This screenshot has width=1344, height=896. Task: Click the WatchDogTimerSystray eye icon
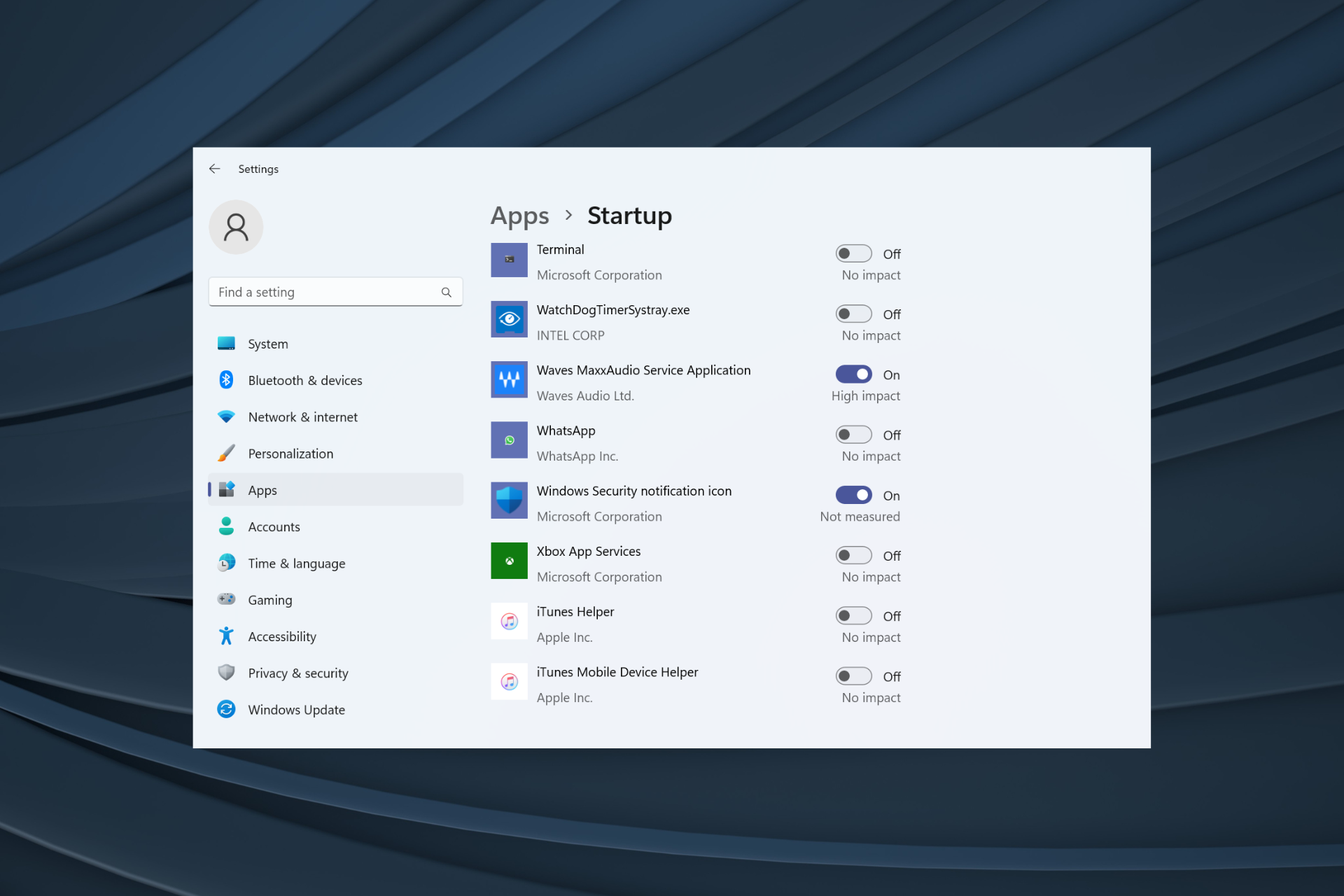click(509, 319)
